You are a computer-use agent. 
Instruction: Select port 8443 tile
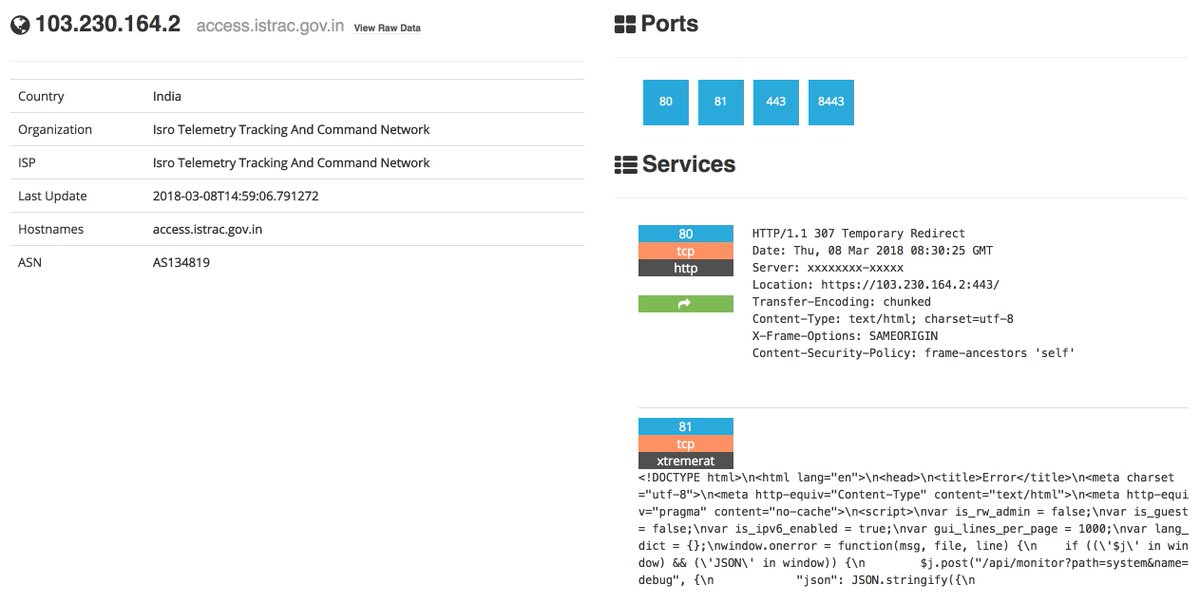[831, 102]
